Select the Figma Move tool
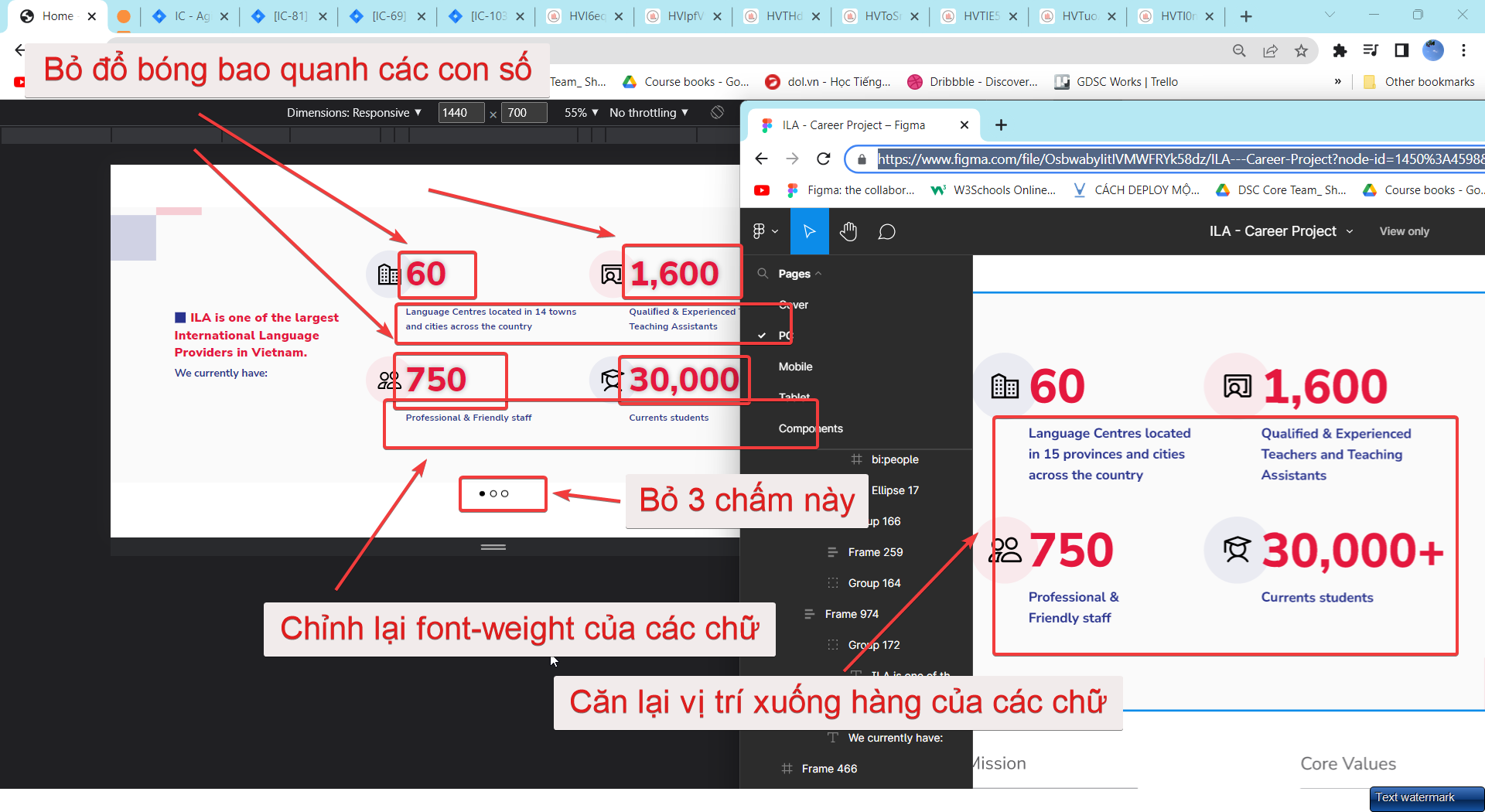Image resolution: width=1485 pixels, height=812 pixels. pos(809,231)
